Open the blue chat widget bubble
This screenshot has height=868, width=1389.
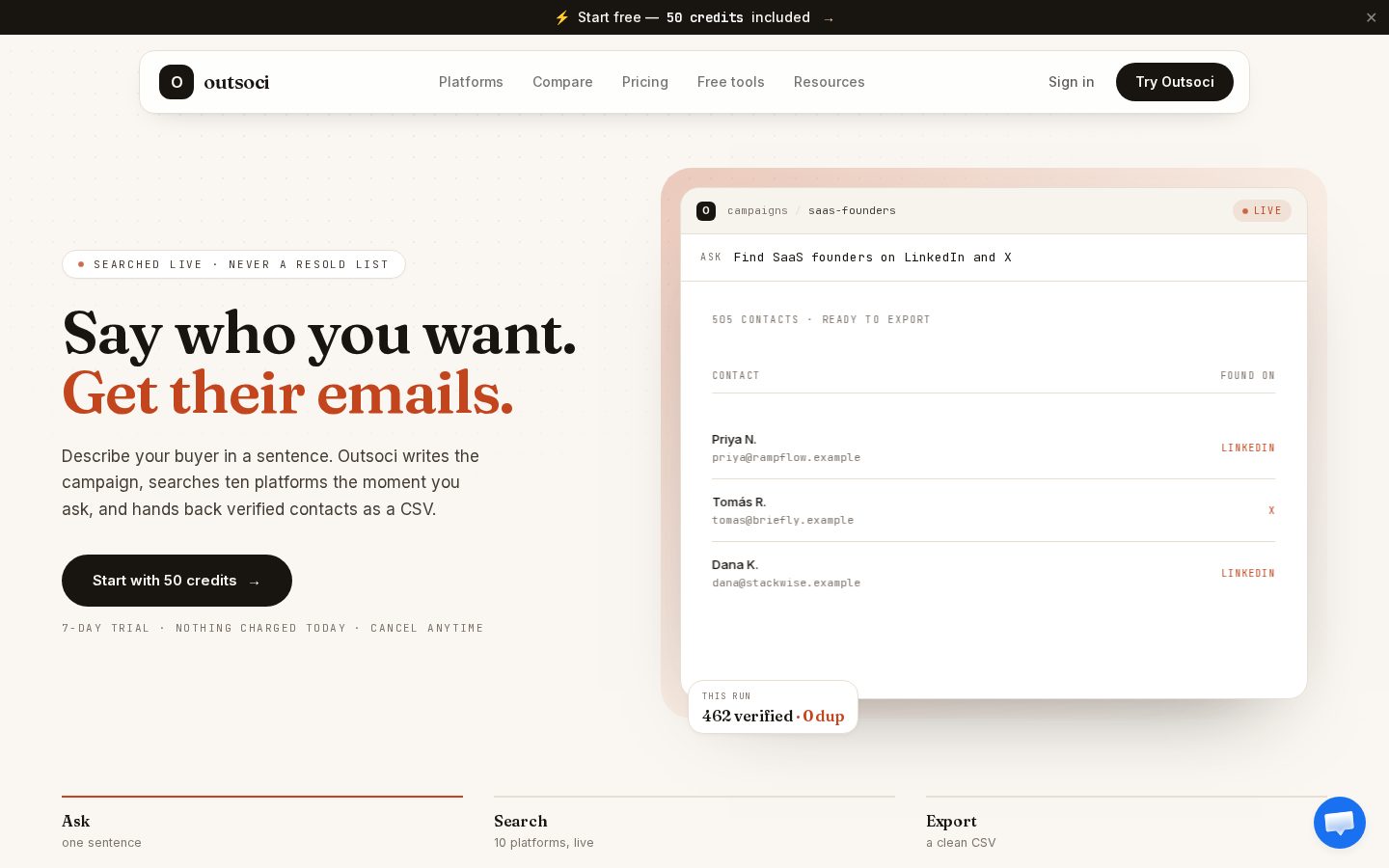click(1340, 823)
